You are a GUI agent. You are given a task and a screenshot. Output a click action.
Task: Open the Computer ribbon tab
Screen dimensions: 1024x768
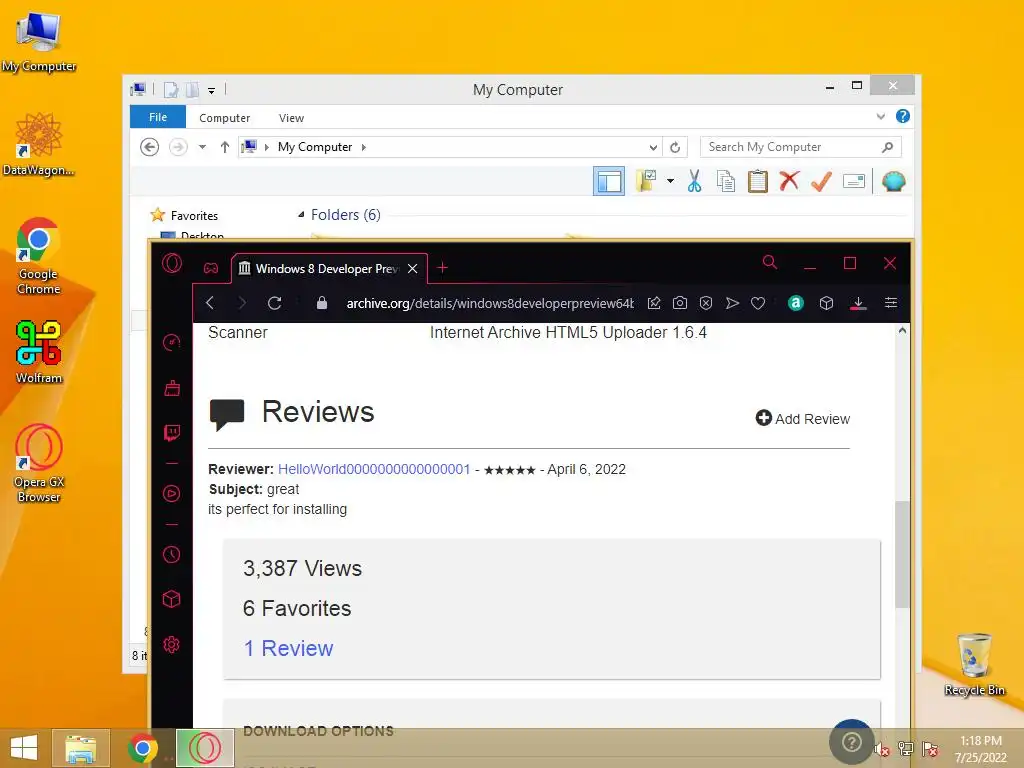pos(225,118)
